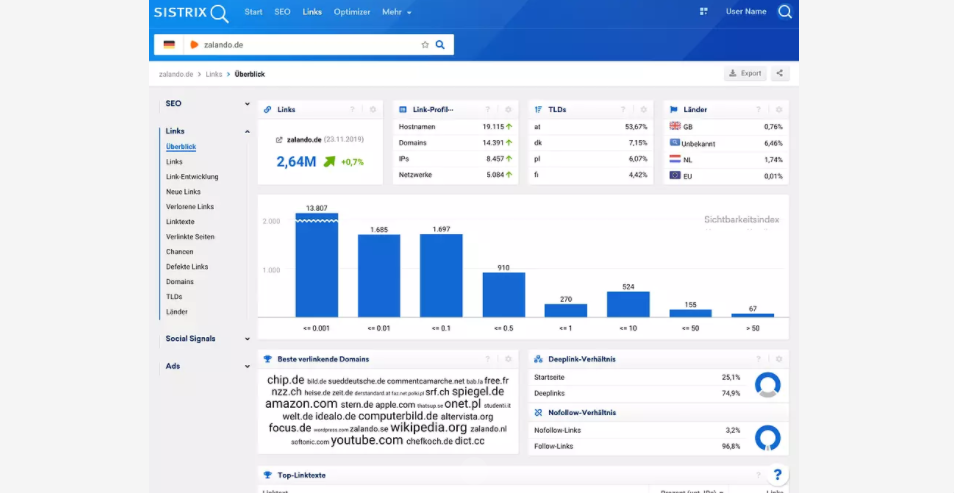Click the search magnifier in domain field

coord(440,45)
